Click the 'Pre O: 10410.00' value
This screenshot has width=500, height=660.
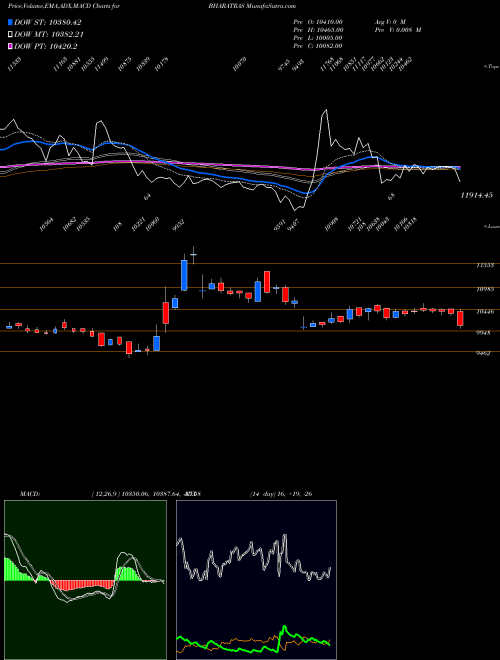pos(318,21)
